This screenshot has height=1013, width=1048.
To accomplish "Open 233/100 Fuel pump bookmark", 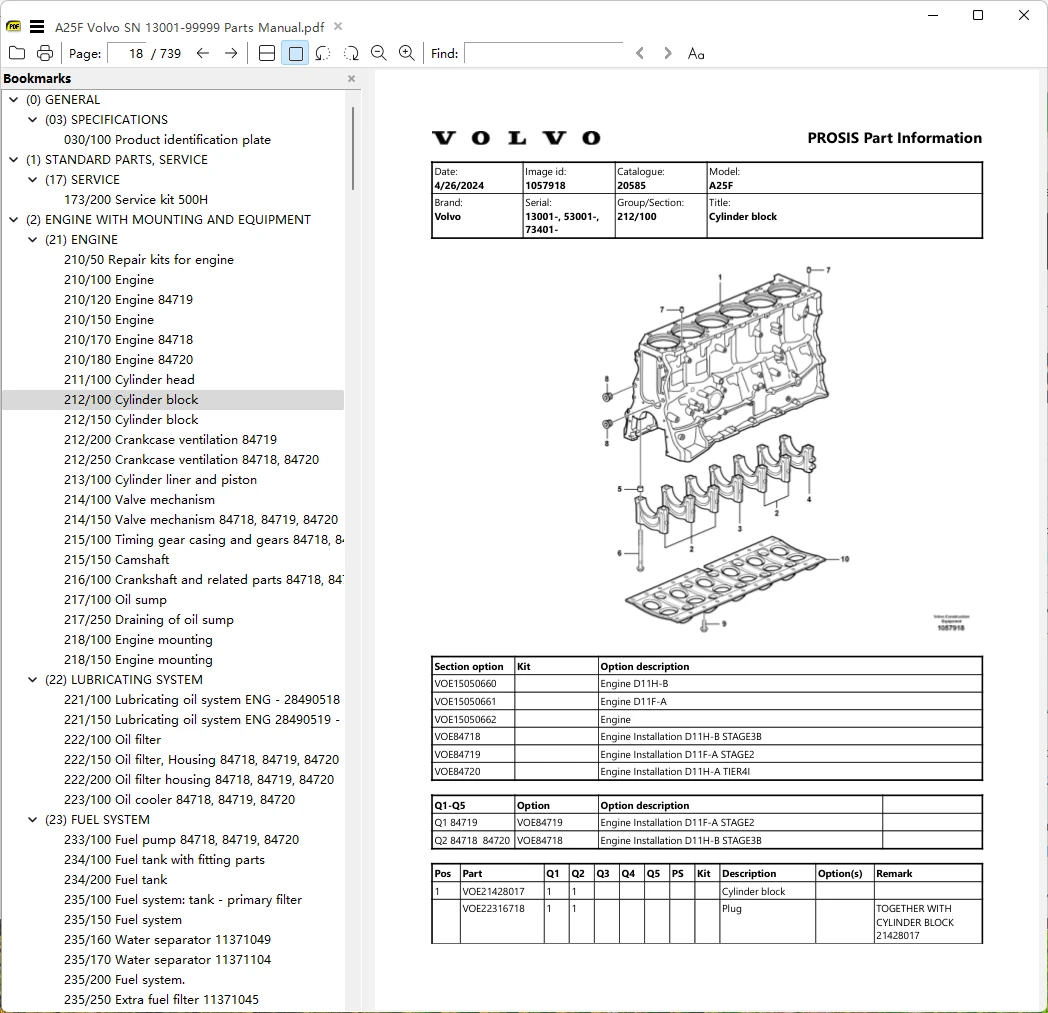I will click(181, 840).
